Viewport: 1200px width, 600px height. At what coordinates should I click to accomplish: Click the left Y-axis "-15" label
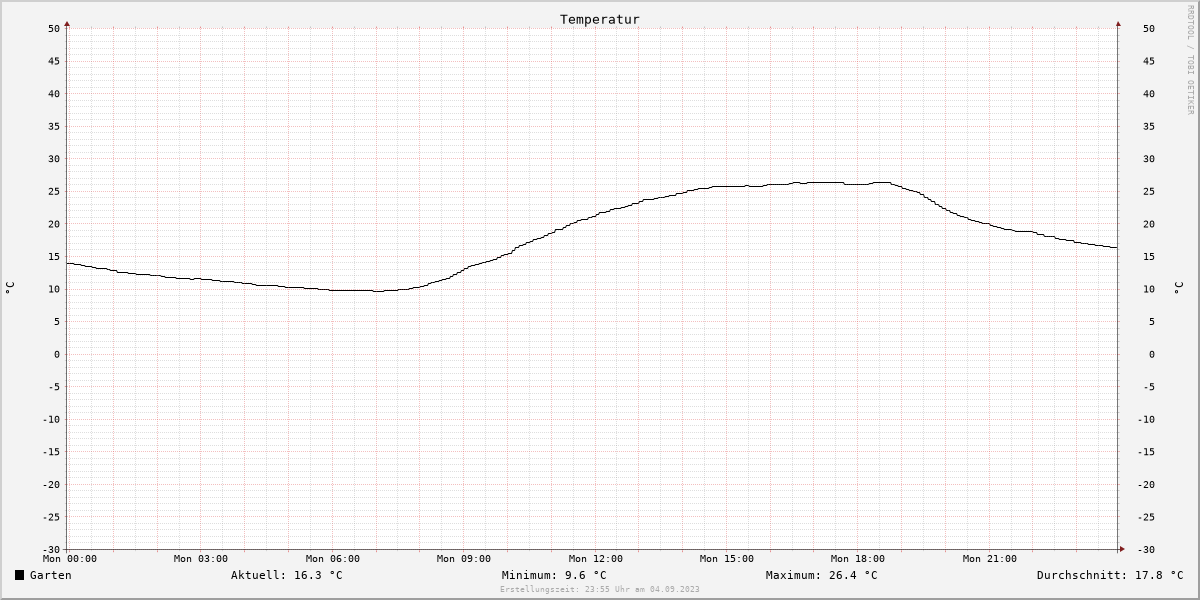click(x=51, y=452)
